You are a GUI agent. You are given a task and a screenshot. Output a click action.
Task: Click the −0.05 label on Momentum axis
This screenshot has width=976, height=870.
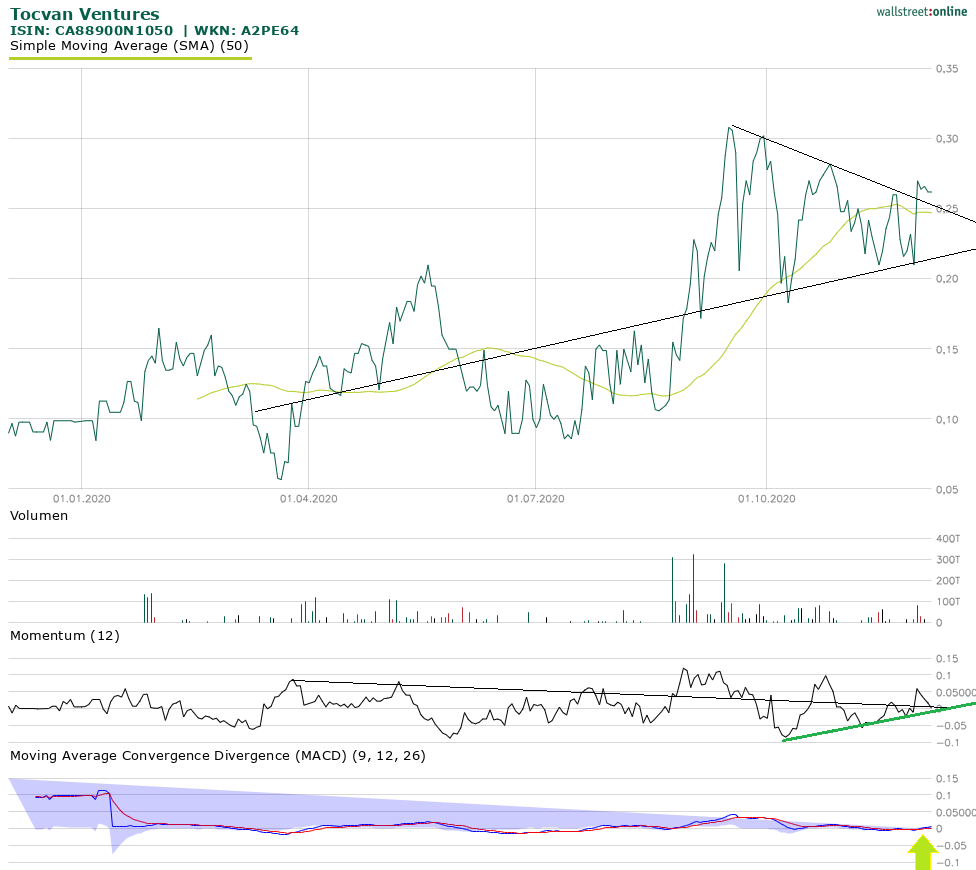951,726
